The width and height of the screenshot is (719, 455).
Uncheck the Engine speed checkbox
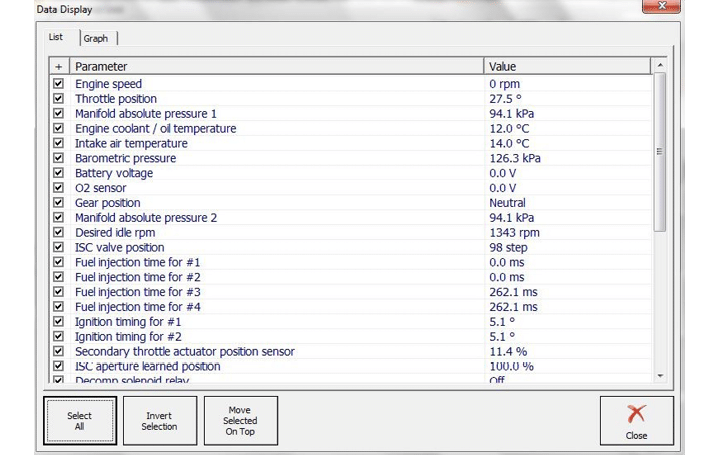pyautogui.click(x=58, y=84)
